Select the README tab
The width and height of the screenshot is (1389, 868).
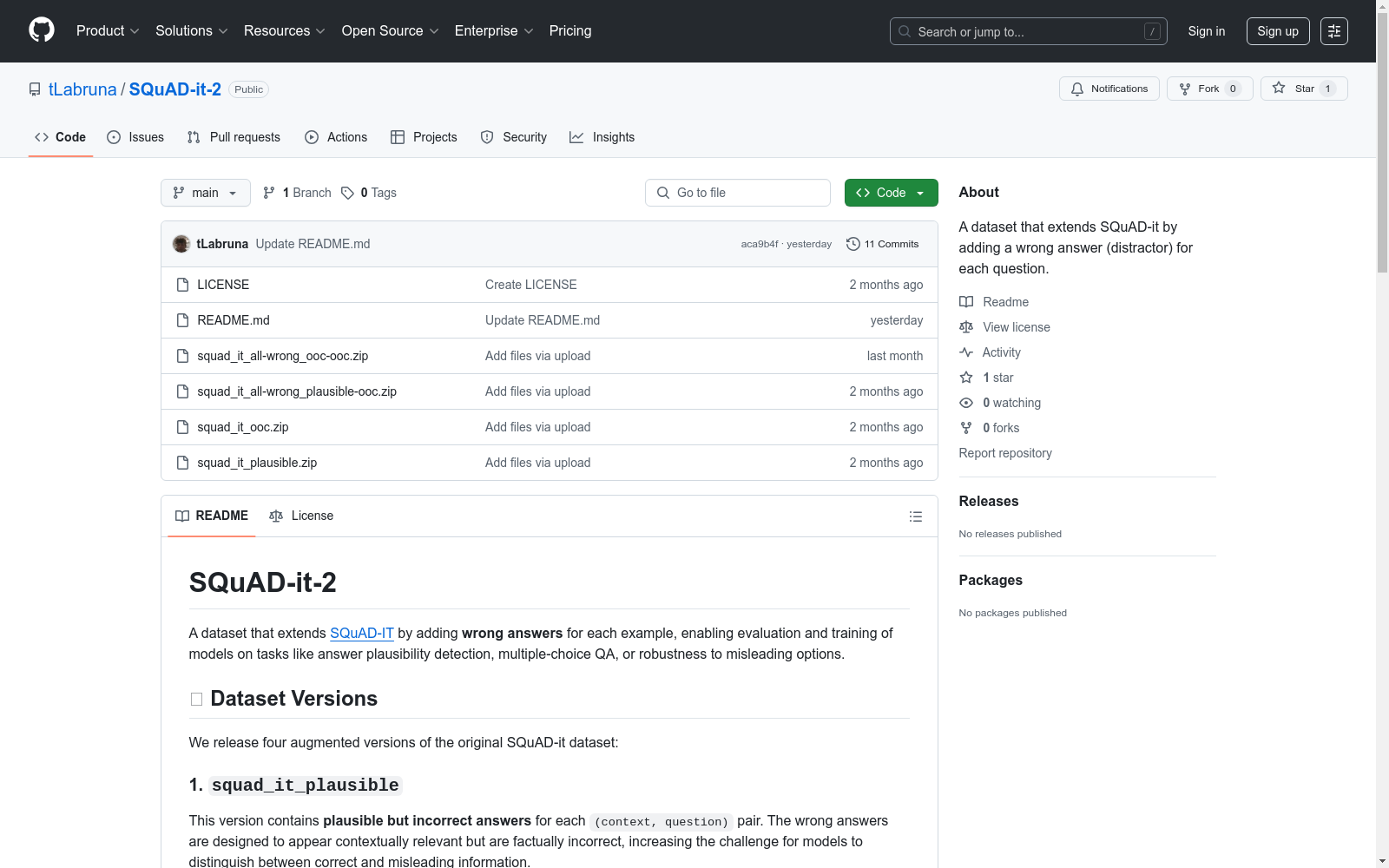click(x=212, y=516)
